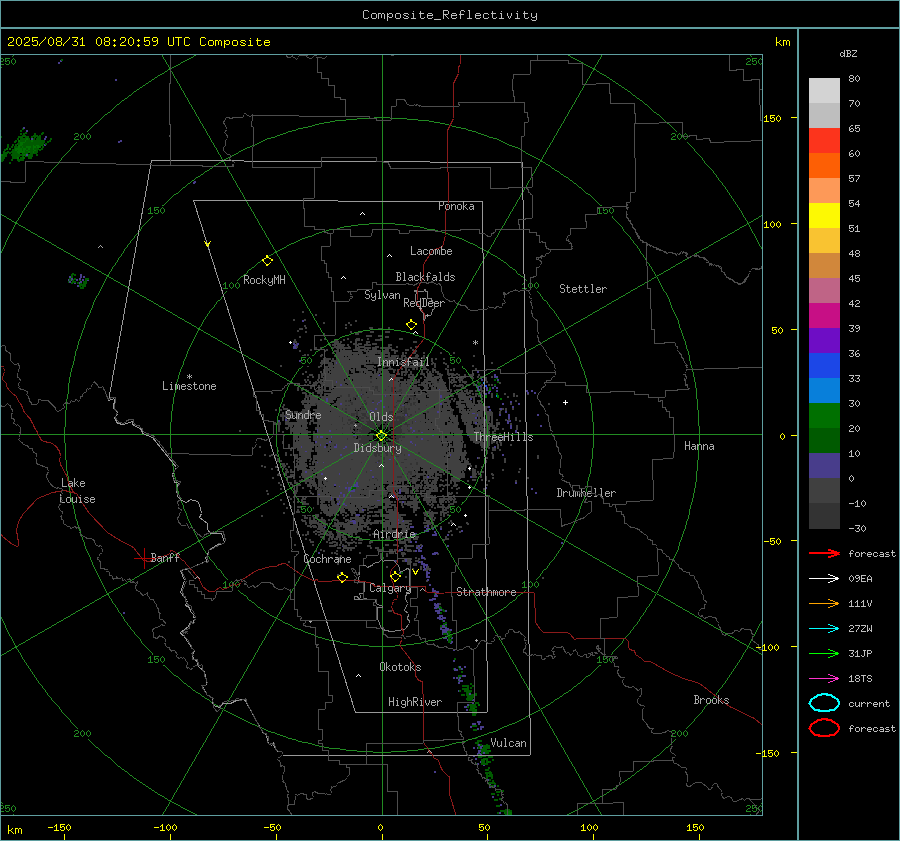Click the Lake Louise label
The width and height of the screenshot is (900, 841).
(x=77, y=491)
